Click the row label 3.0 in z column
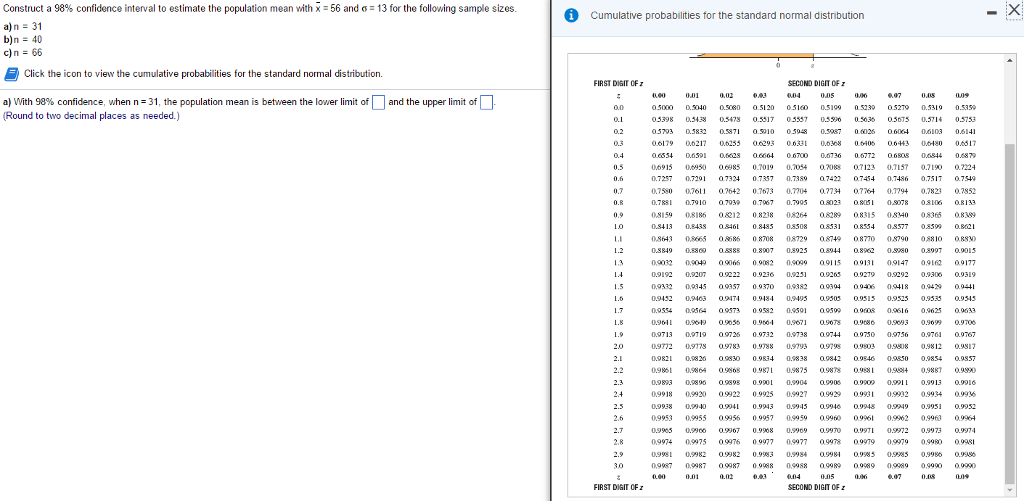 pyautogui.click(x=619, y=466)
